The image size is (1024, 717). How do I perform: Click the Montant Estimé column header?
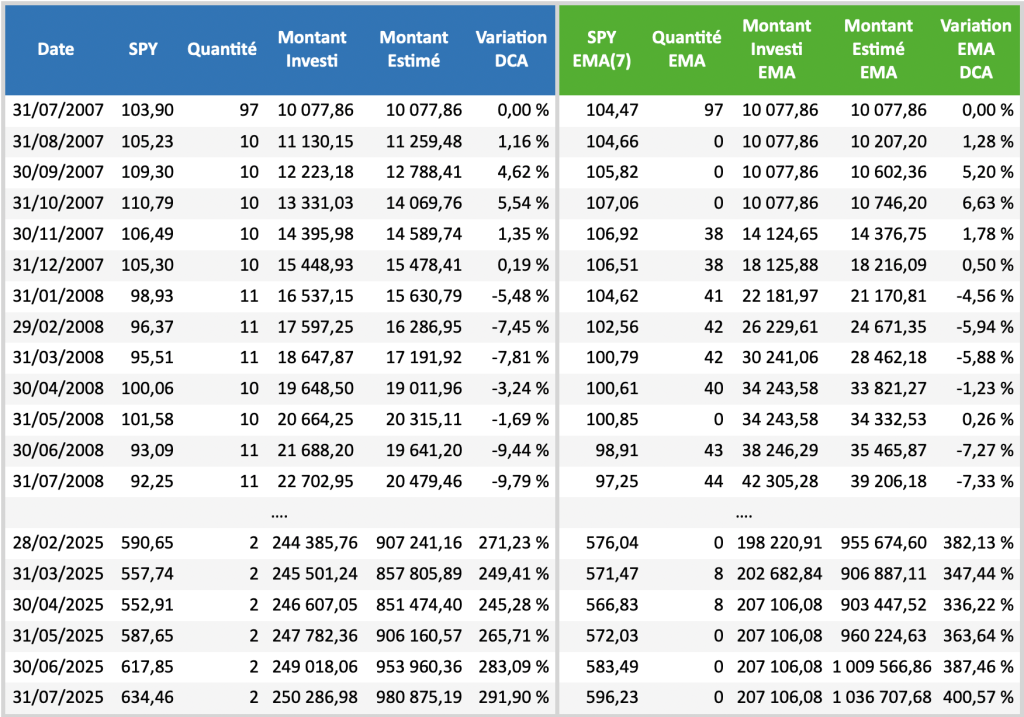pyautogui.click(x=414, y=50)
